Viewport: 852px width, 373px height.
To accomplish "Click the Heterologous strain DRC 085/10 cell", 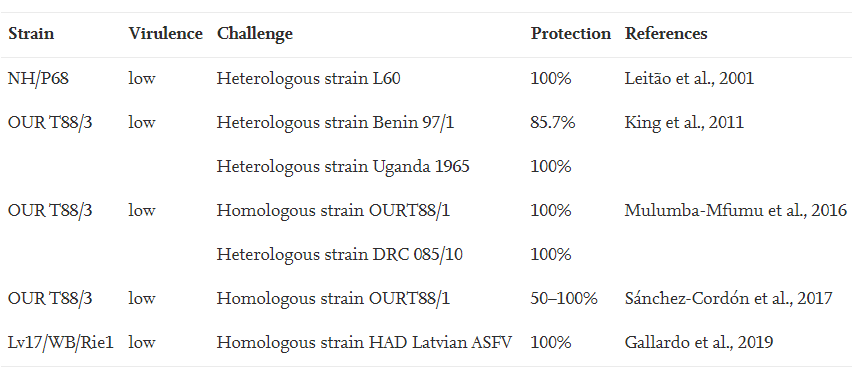I will coord(340,254).
